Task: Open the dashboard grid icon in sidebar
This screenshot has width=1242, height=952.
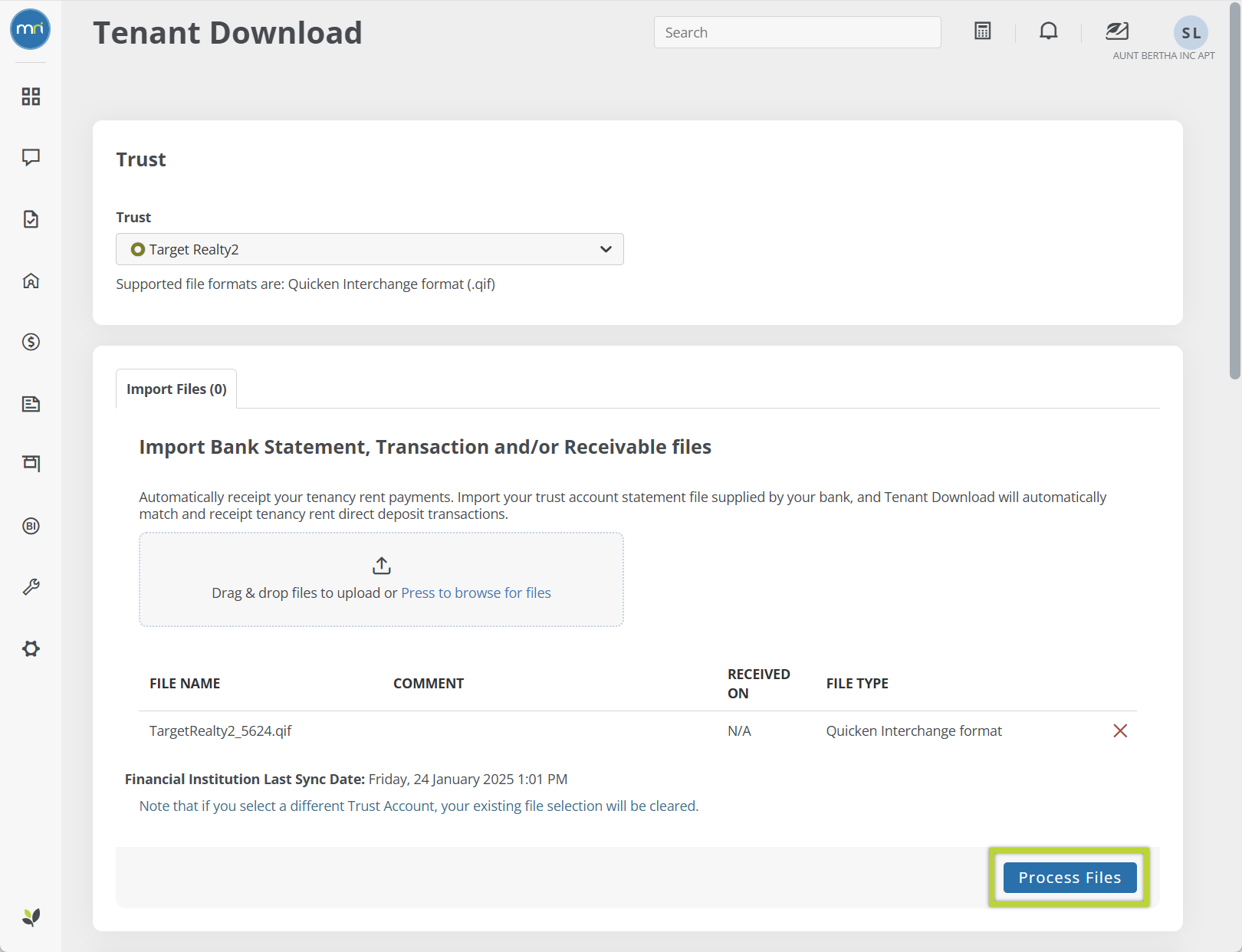Action: pos(31,97)
